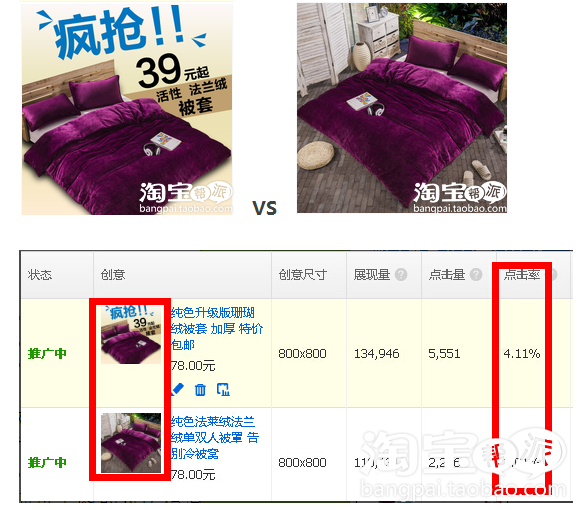Click the outdoor bed creative thumbnail in table
The width and height of the screenshot is (588, 510).
coord(131,443)
